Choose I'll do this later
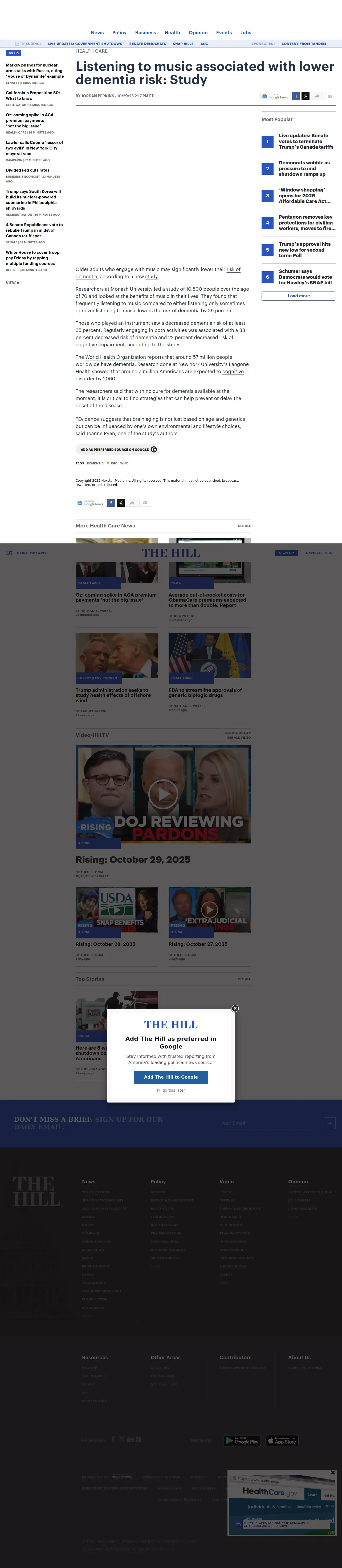 (x=171, y=1090)
